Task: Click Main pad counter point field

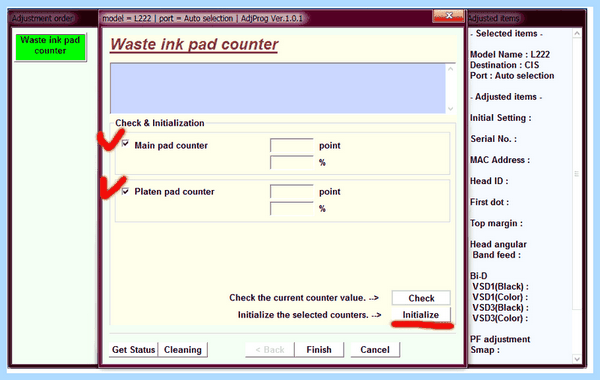Action: [292, 145]
